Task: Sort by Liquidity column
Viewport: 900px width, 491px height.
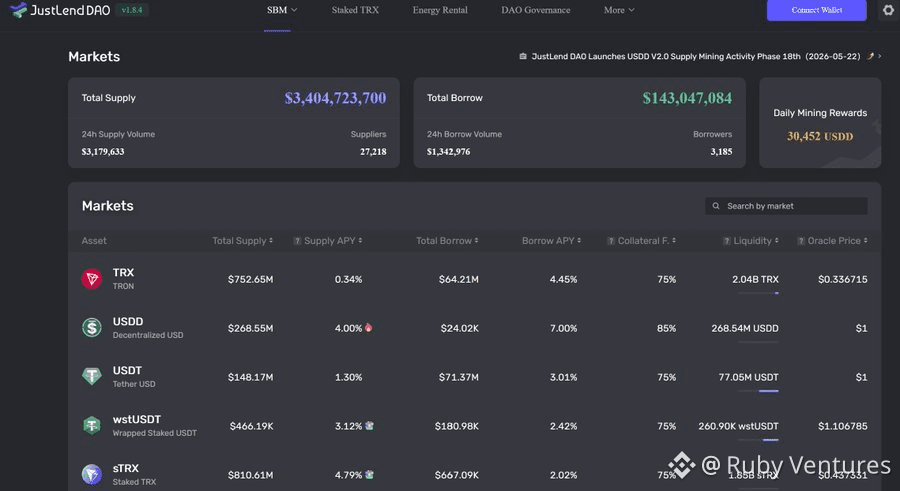Action: (x=756, y=241)
